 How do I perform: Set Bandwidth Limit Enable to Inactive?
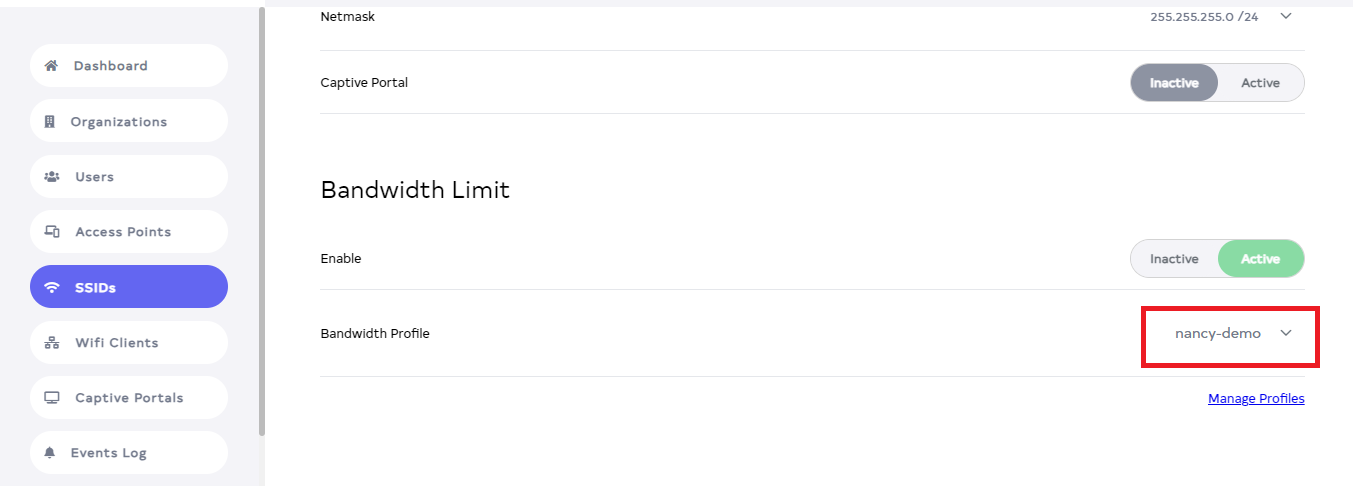tap(1173, 259)
